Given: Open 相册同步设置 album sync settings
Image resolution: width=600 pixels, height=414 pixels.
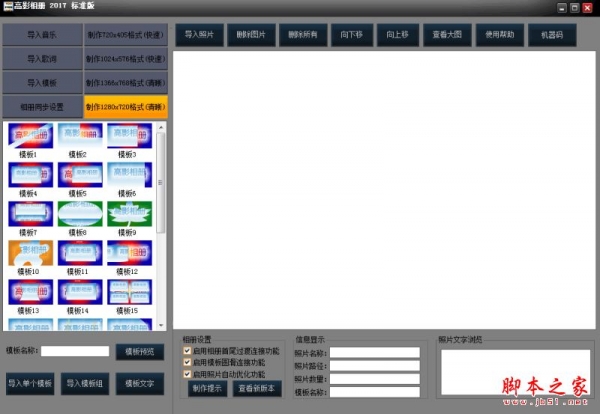Looking at the screenshot, I should click(42, 107).
